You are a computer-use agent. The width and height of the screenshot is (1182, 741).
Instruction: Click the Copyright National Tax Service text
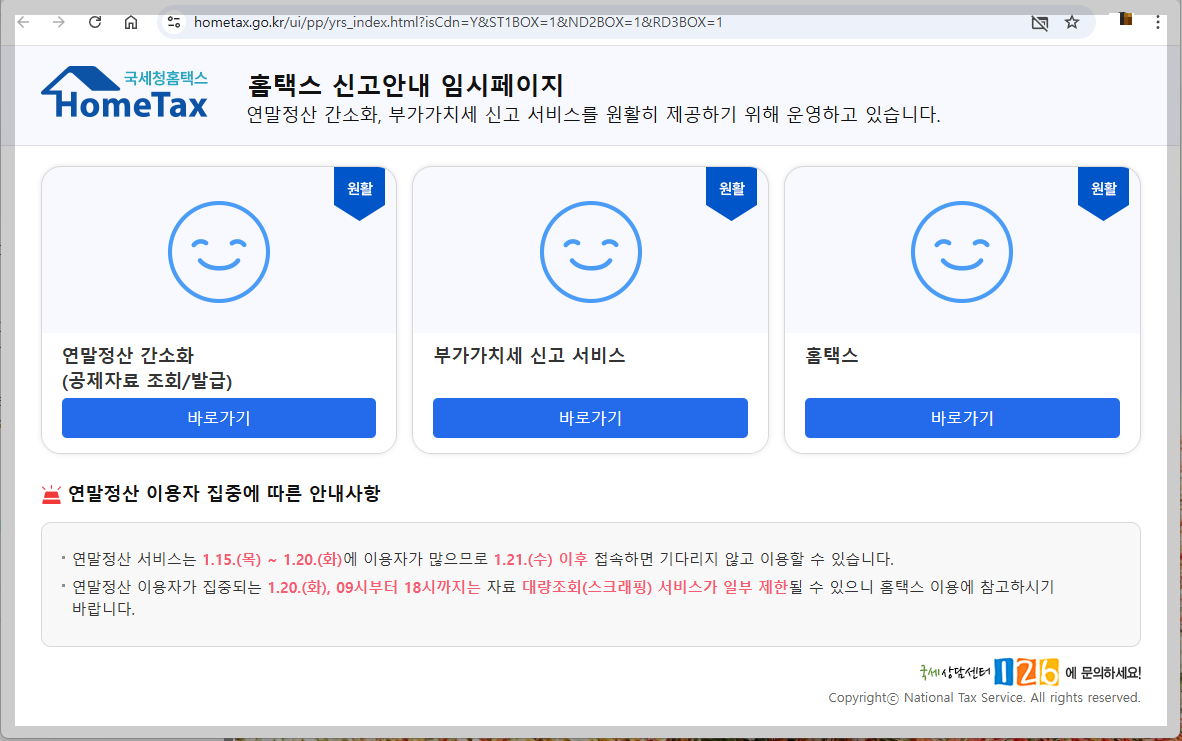[984, 698]
